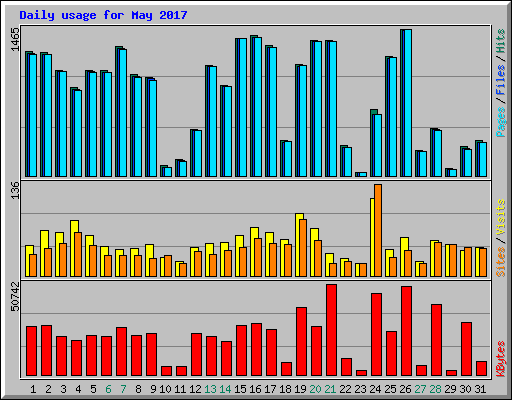
Task: Select day label 17 on the x-axis
Action: click(270, 389)
